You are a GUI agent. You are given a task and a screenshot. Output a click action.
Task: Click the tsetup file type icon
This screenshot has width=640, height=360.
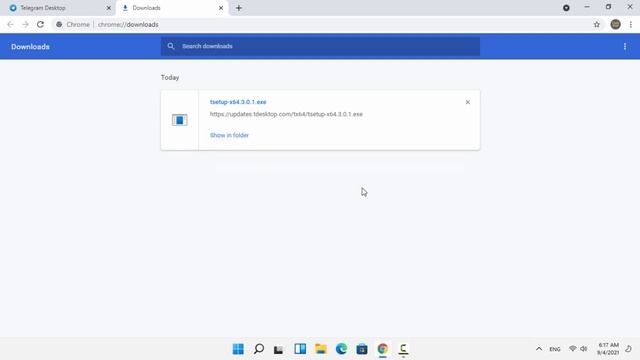(180, 120)
